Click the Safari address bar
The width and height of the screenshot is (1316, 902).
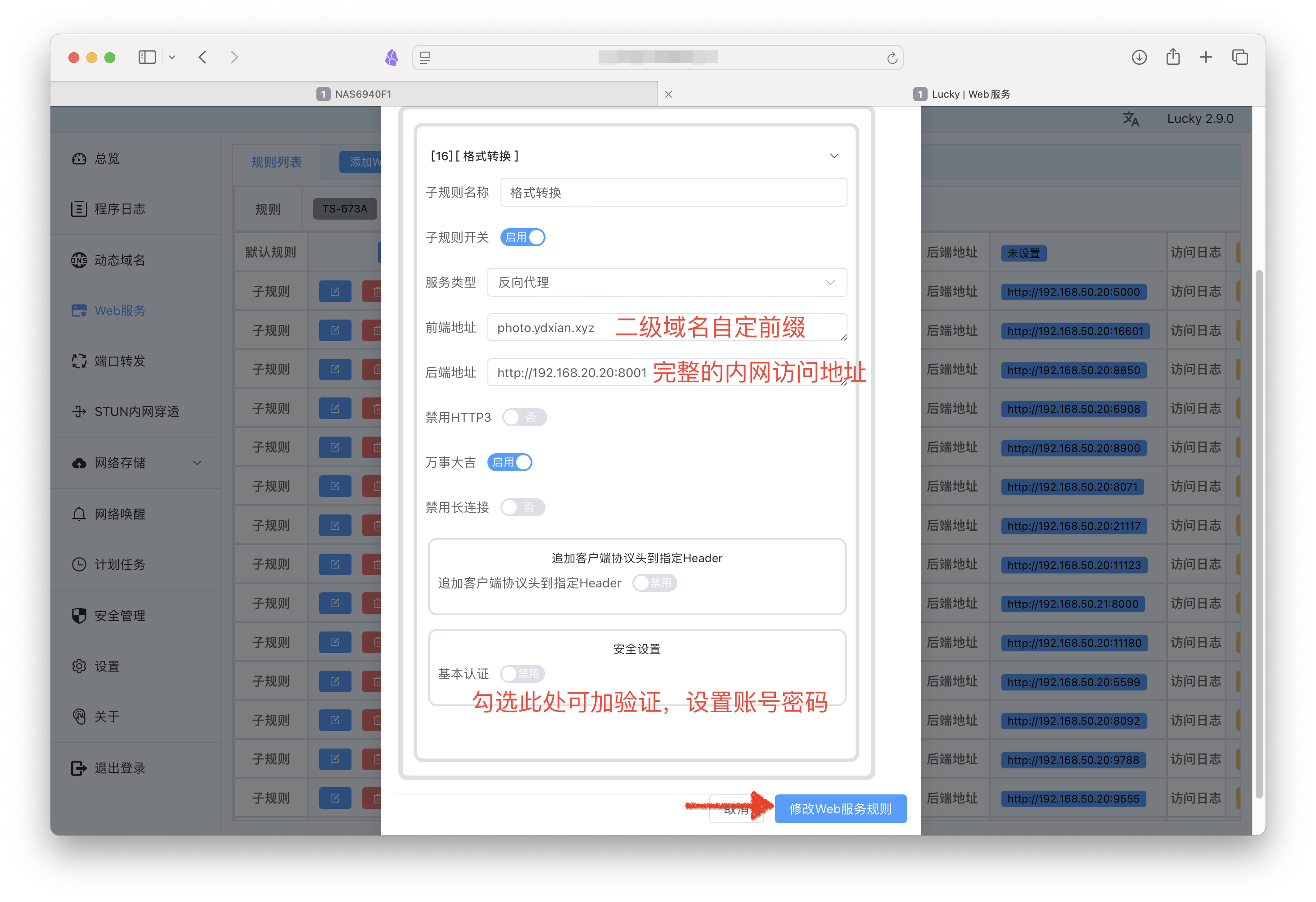[658, 58]
